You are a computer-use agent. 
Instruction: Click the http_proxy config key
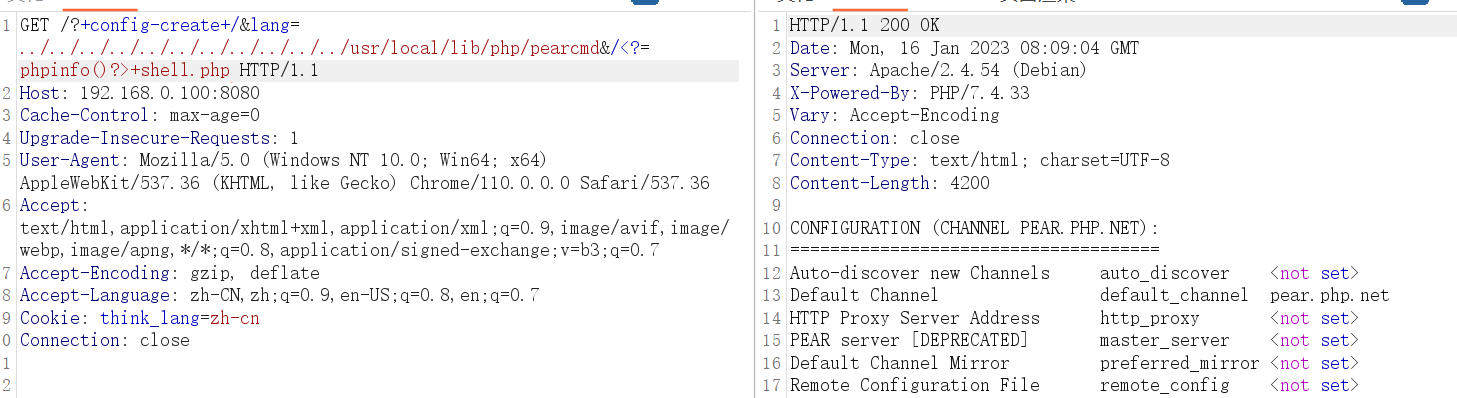click(x=1150, y=318)
